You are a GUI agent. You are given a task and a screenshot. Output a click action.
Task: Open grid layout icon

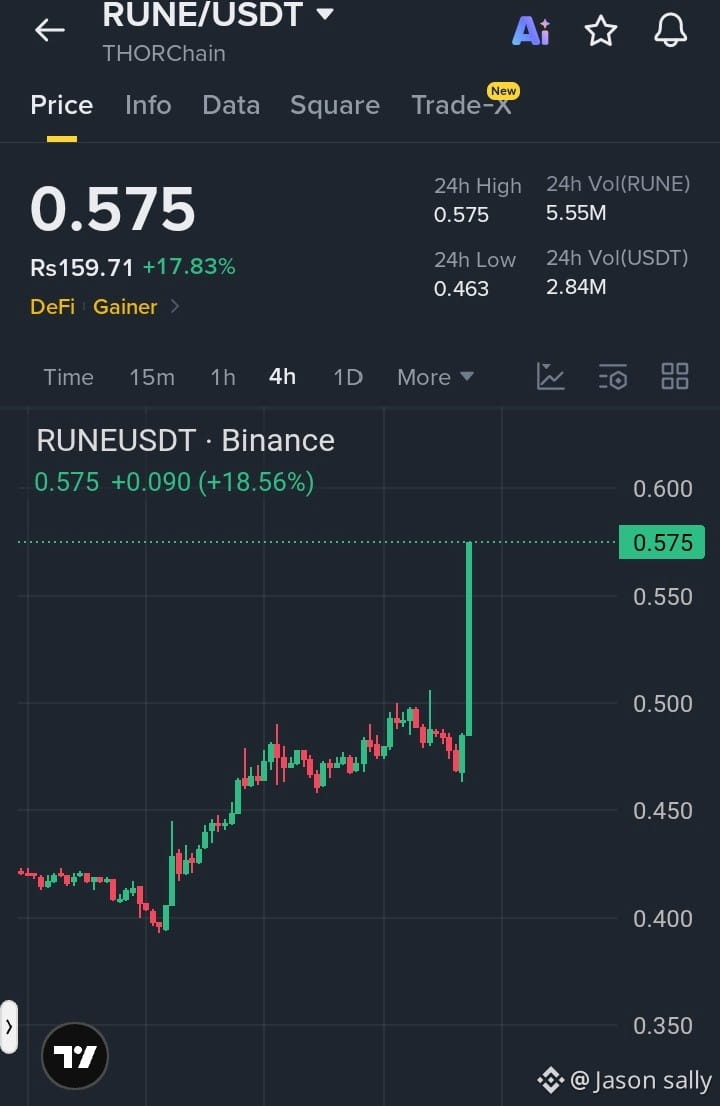point(675,377)
